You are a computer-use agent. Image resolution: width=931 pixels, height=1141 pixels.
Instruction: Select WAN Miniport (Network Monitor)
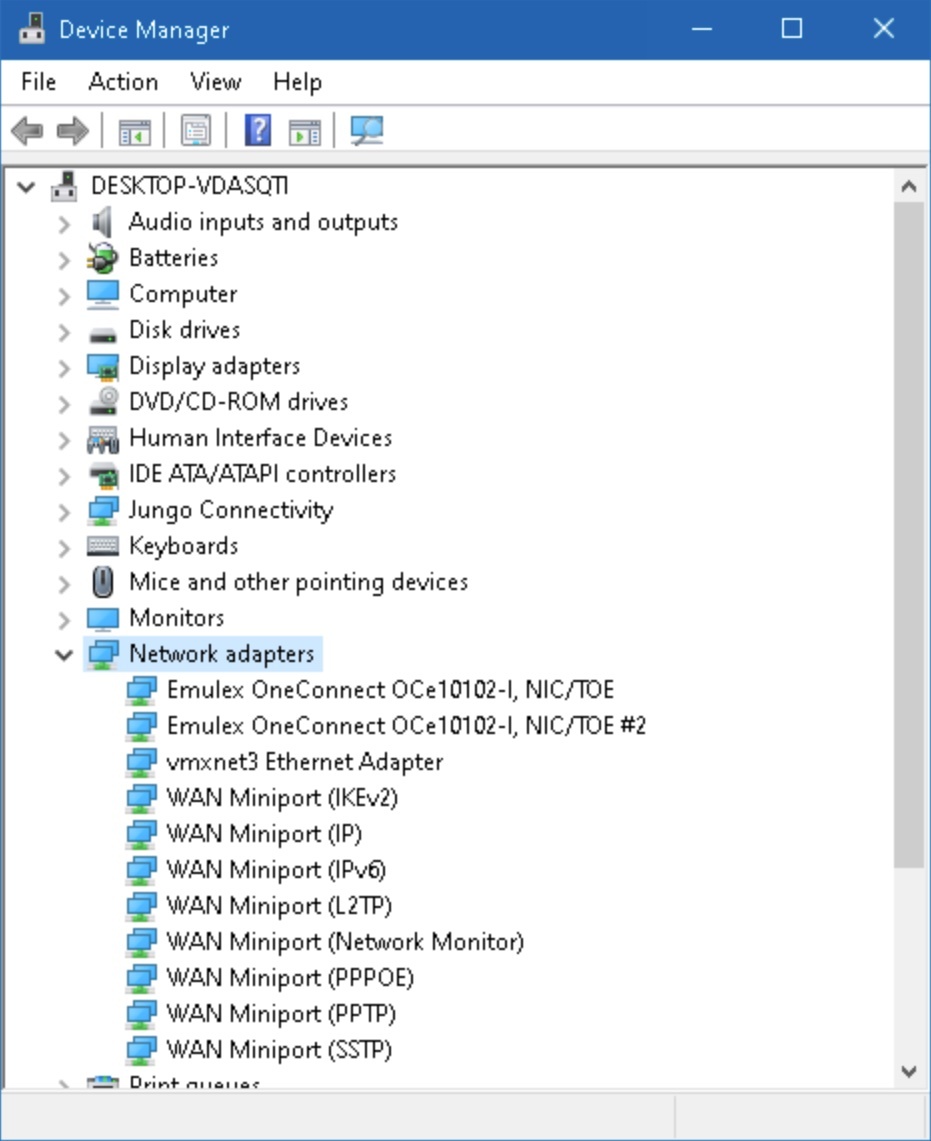[345, 942]
